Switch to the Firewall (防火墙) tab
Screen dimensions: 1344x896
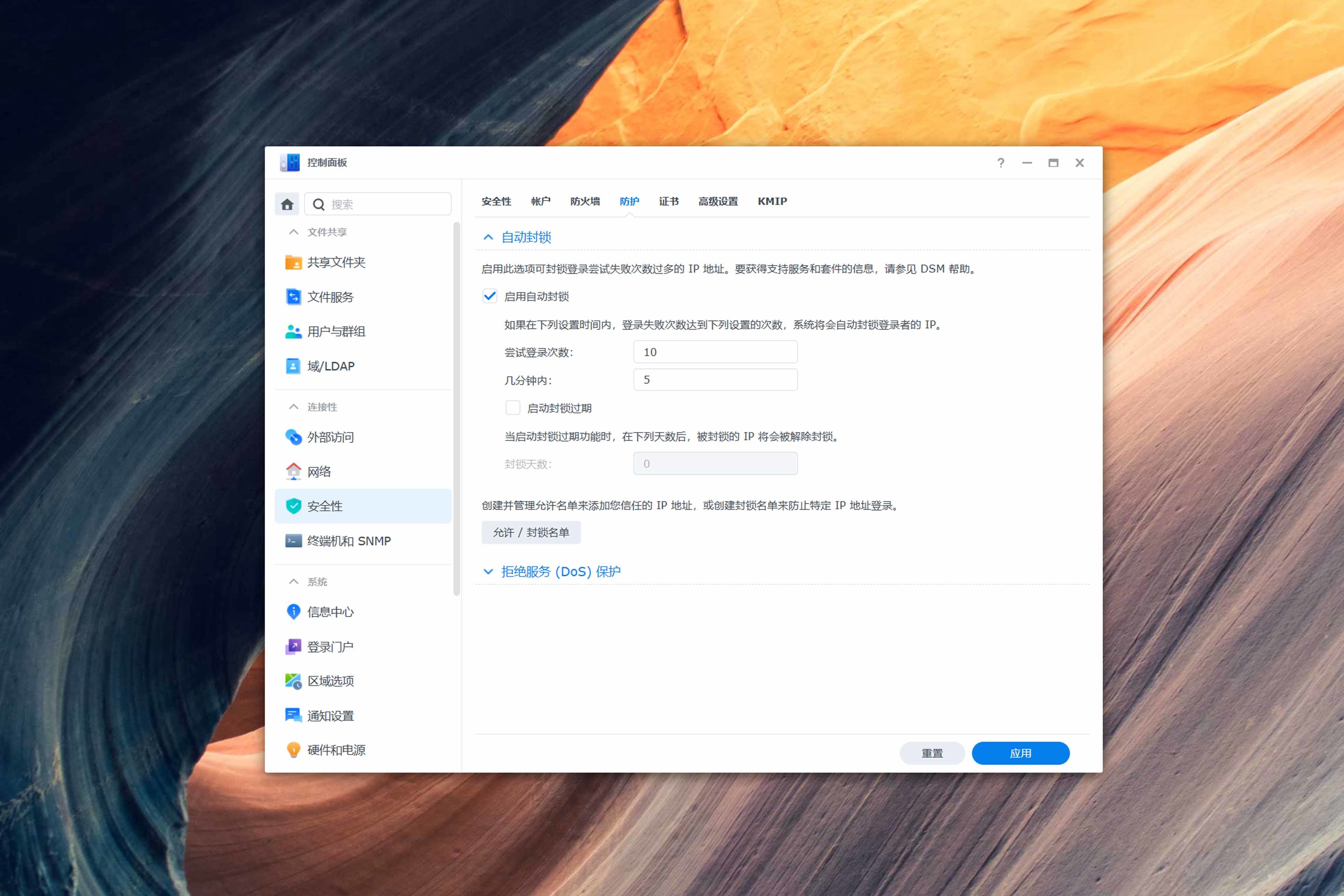[x=585, y=201]
